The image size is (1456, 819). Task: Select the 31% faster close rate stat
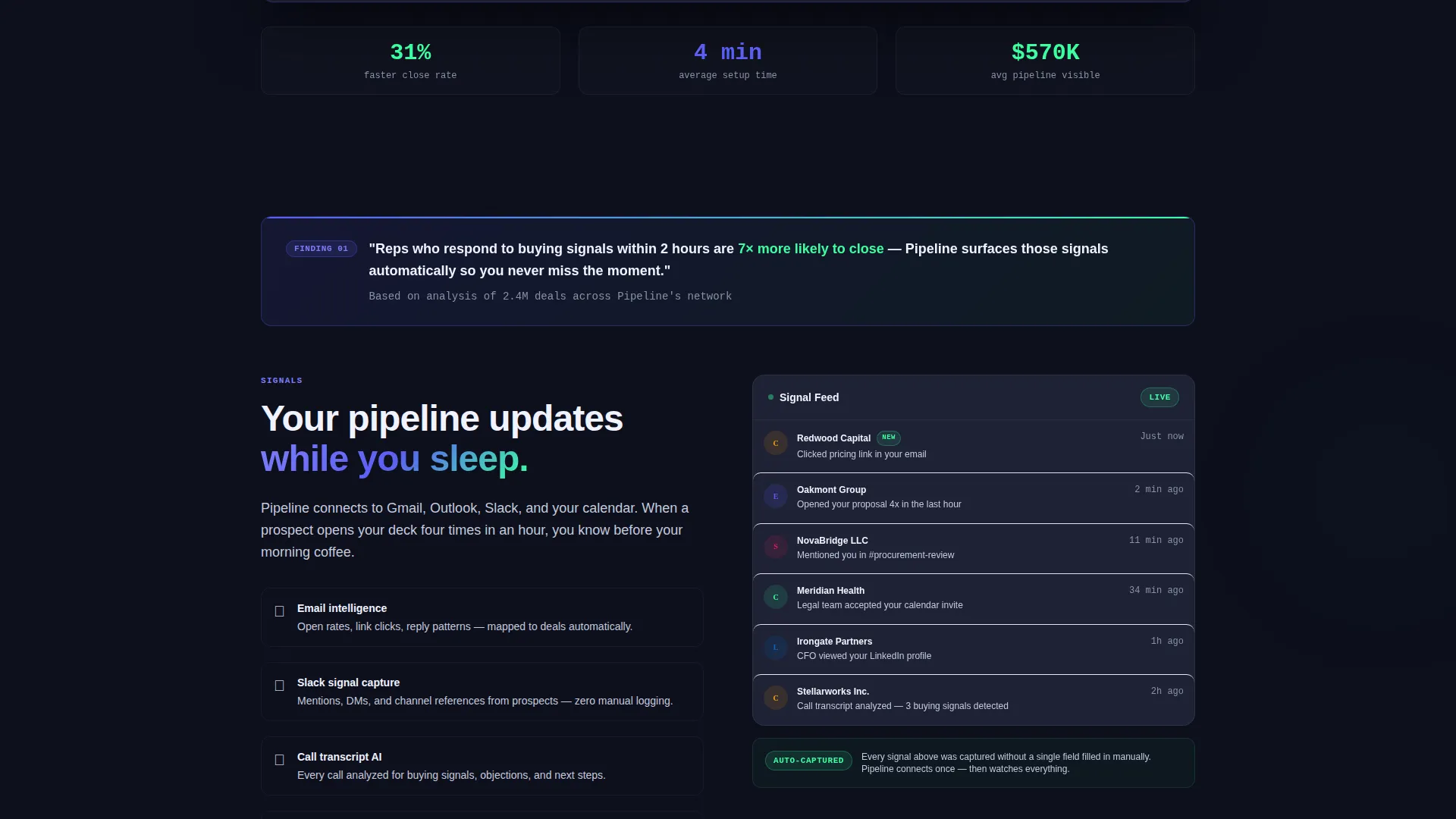[410, 61]
